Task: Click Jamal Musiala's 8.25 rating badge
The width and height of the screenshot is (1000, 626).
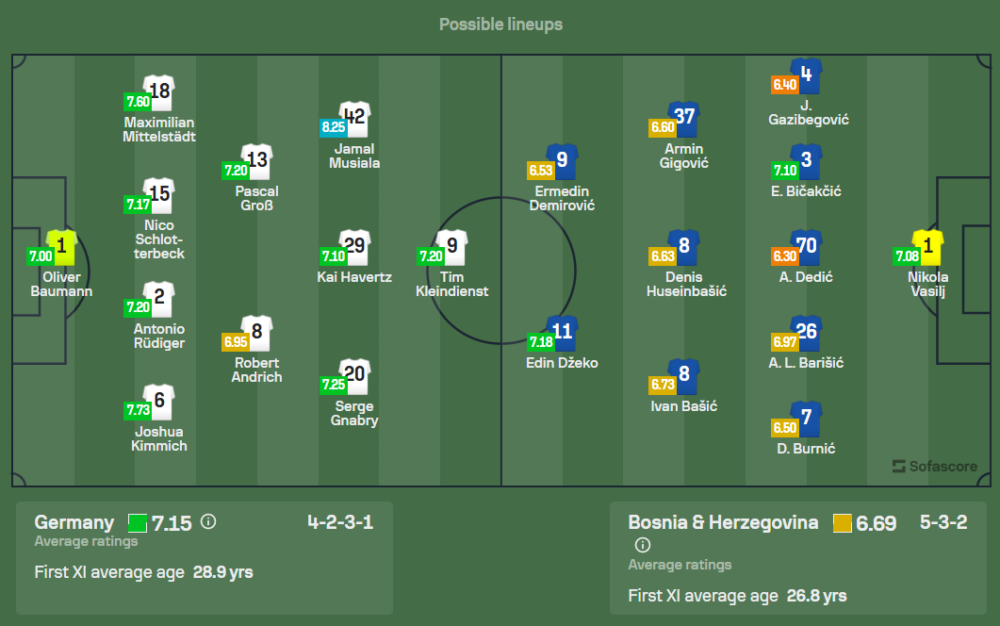Action: tap(333, 127)
